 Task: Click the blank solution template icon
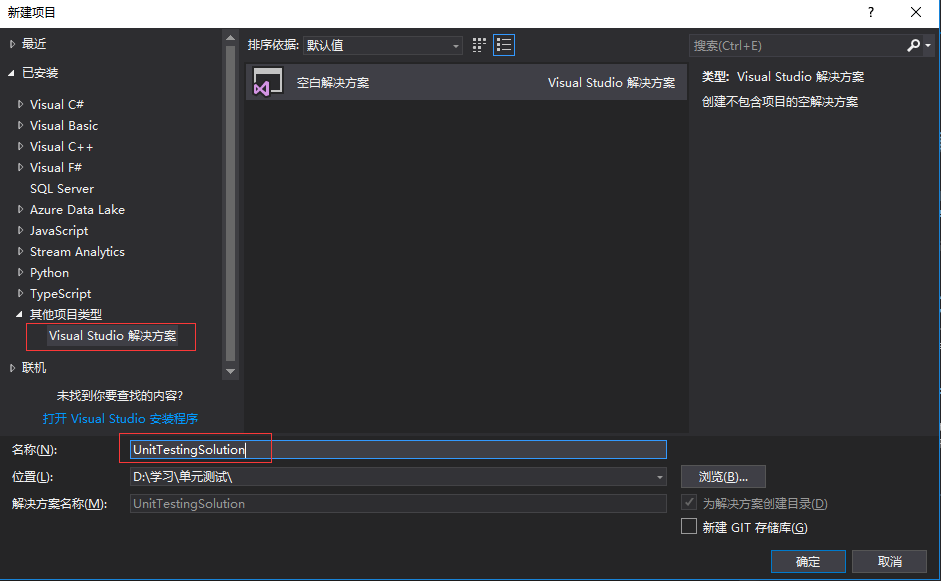268,82
